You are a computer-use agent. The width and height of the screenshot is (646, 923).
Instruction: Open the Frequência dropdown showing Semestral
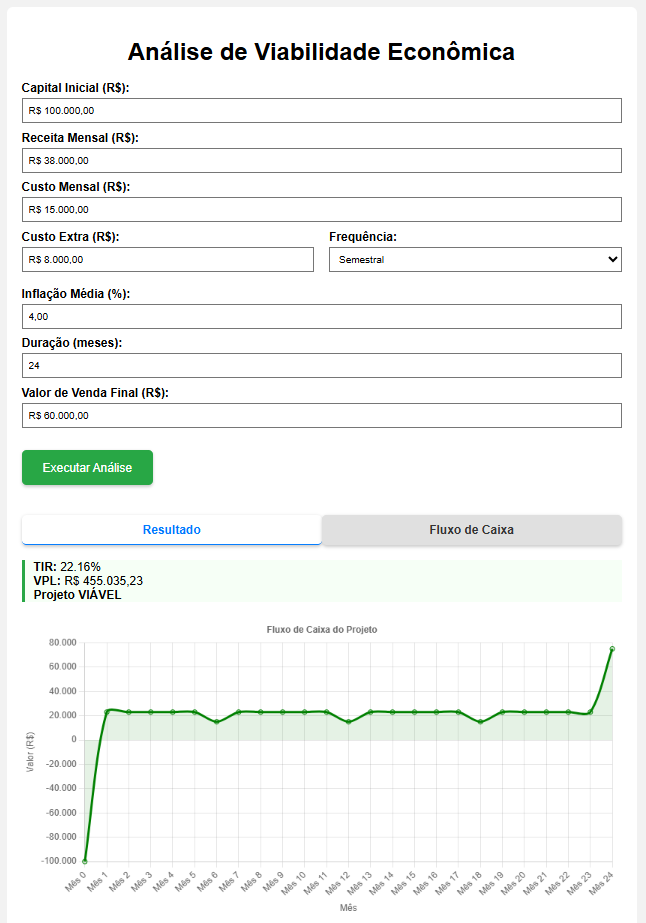click(475, 260)
